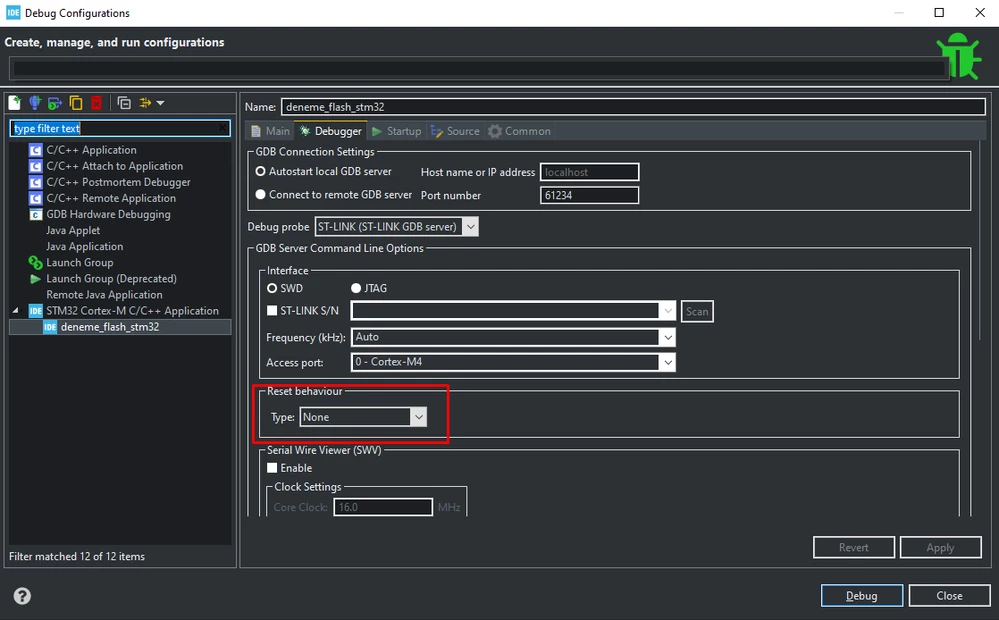The width and height of the screenshot is (999, 620).
Task: Select Connect to remote GDB server
Action: (x=260, y=194)
